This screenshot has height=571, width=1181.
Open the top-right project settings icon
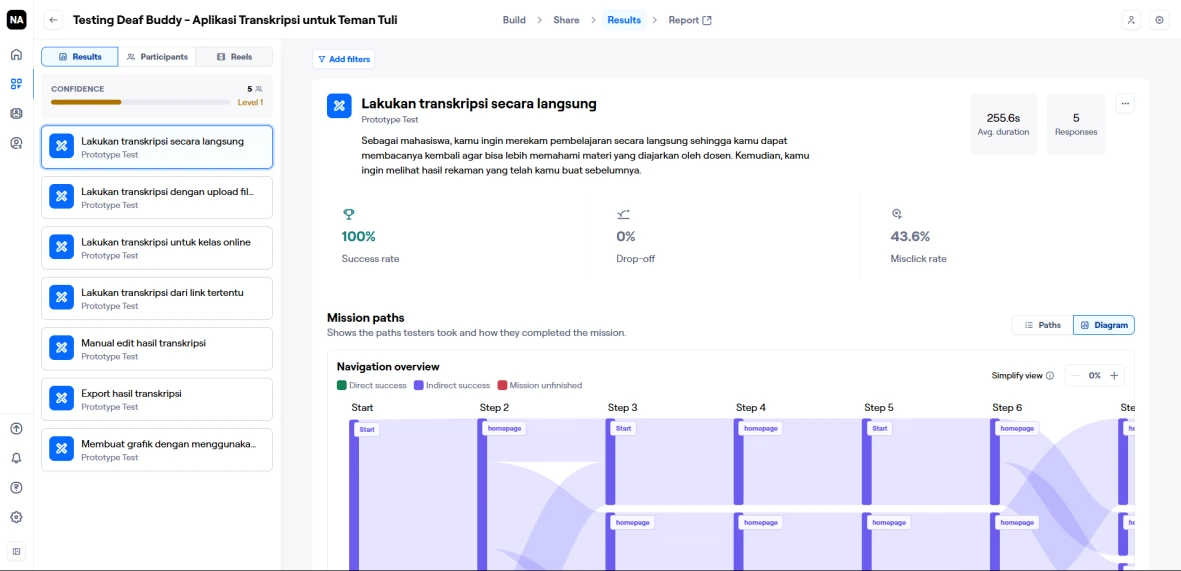point(1159,20)
